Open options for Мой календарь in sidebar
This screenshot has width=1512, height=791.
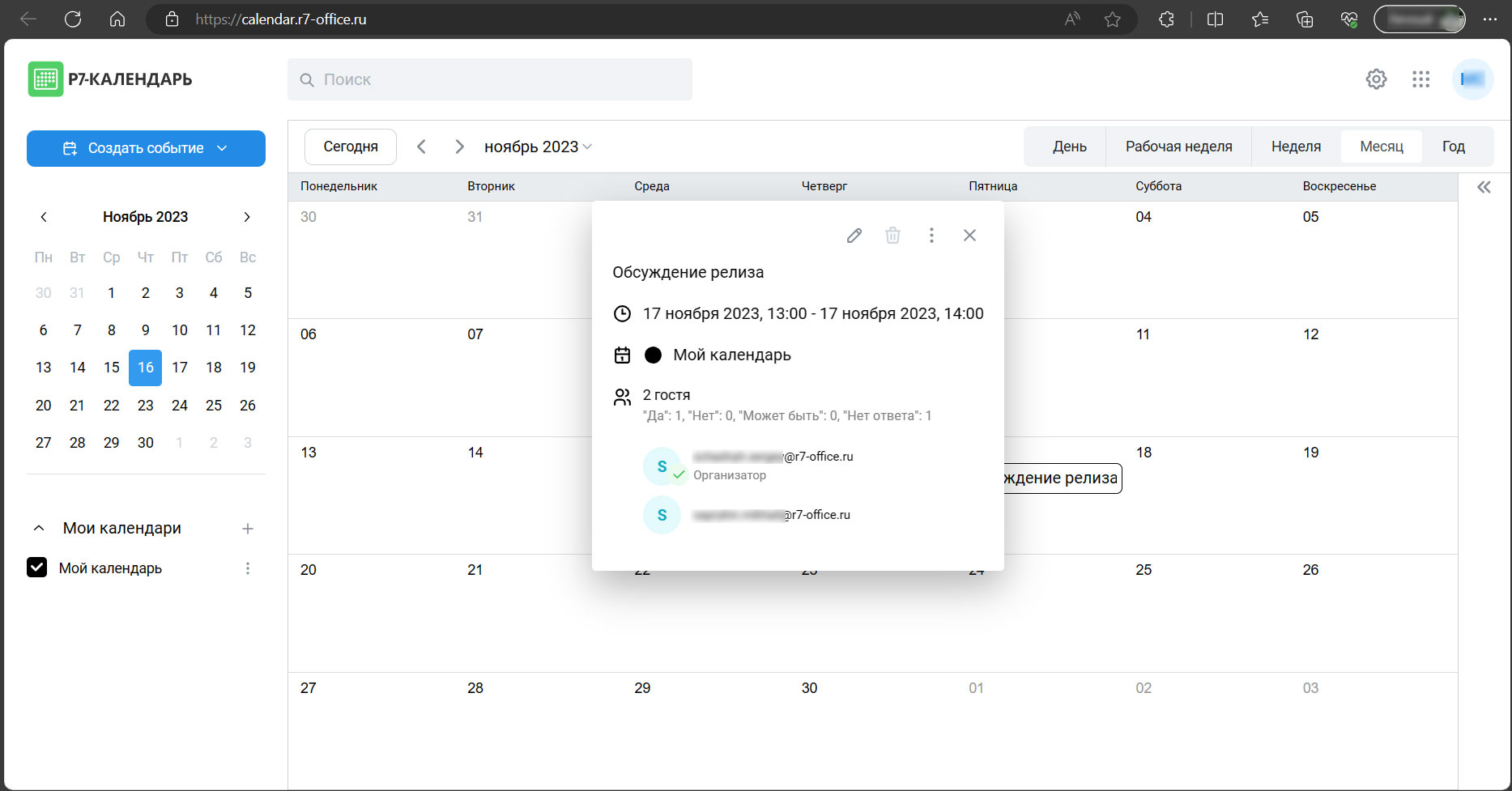coord(248,568)
